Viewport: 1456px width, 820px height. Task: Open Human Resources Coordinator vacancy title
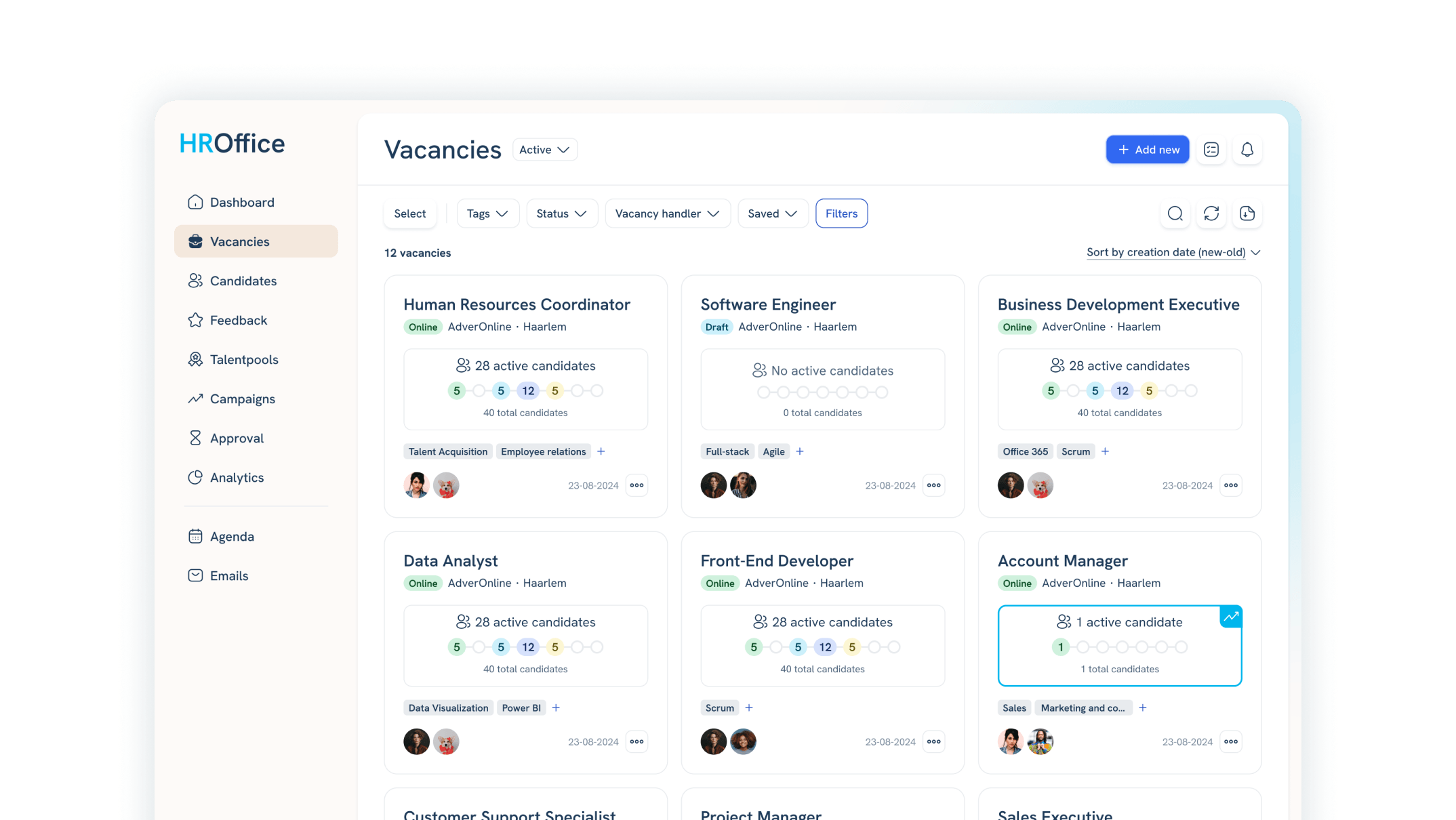(517, 304)
